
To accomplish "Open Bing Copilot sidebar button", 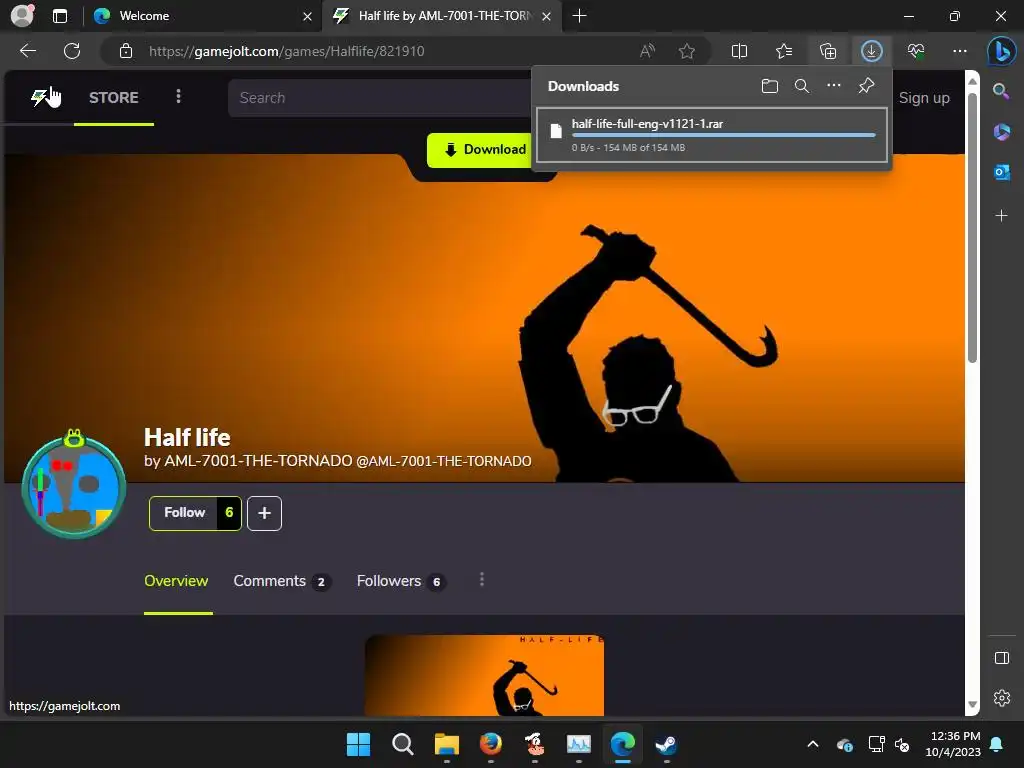I will pyautogui.click(x=1001, y=51).
